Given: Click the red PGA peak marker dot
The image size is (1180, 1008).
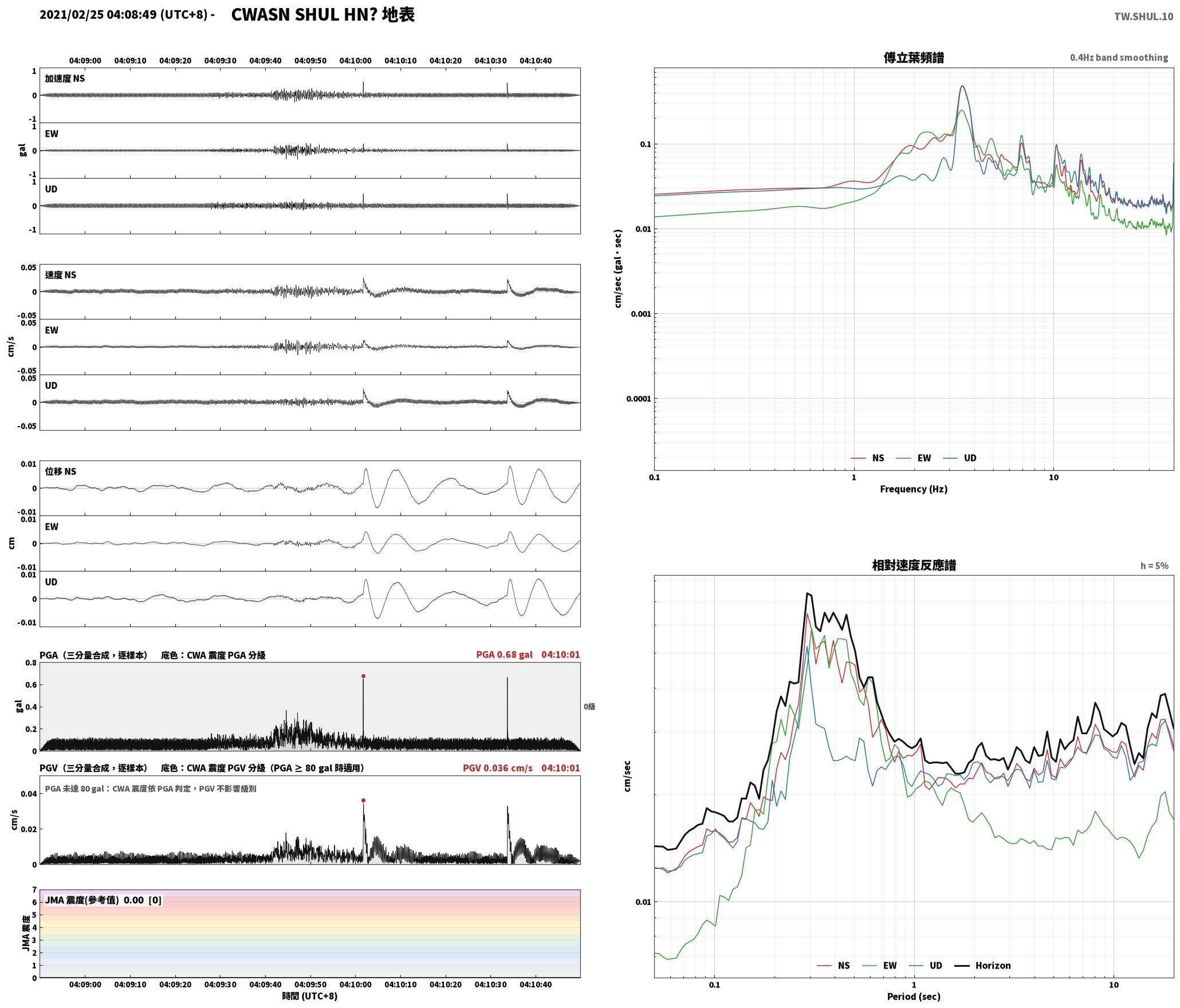Looking at the screenshot, I should (363, 676).
